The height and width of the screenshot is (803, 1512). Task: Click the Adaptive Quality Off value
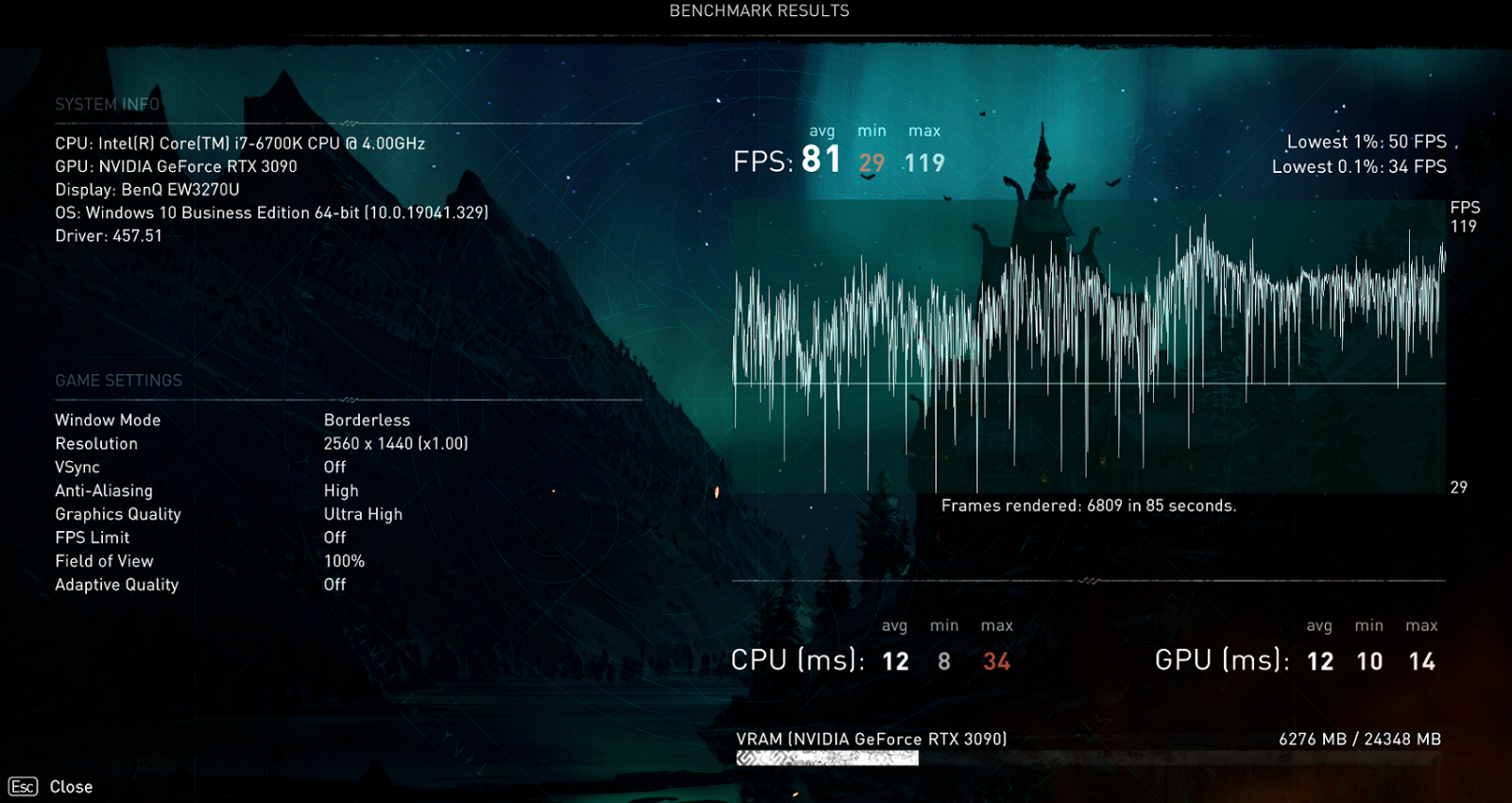click(335, 585)
